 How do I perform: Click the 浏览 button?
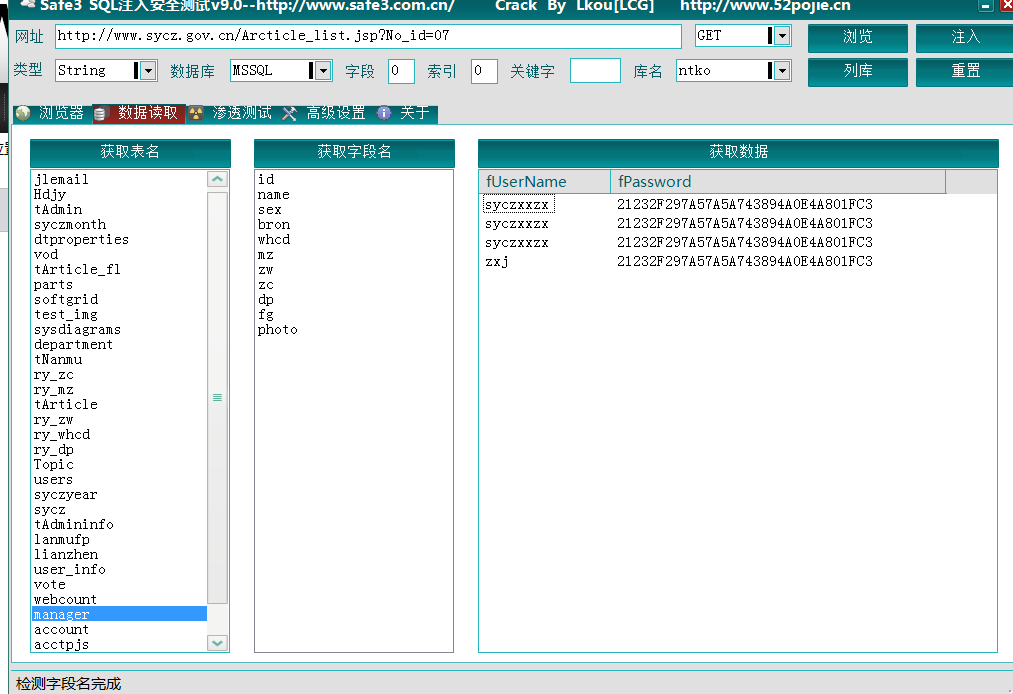click(857, 37)
